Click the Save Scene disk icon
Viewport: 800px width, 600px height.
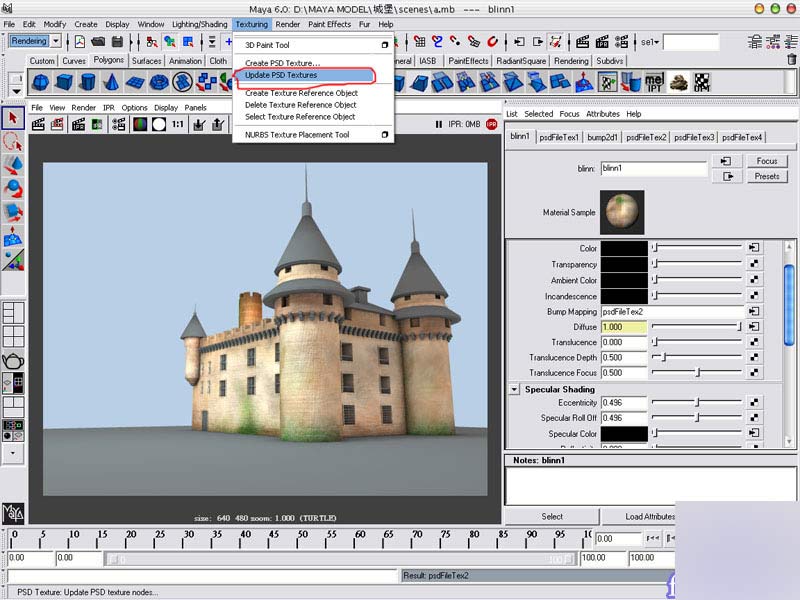(x=117, y=42)
